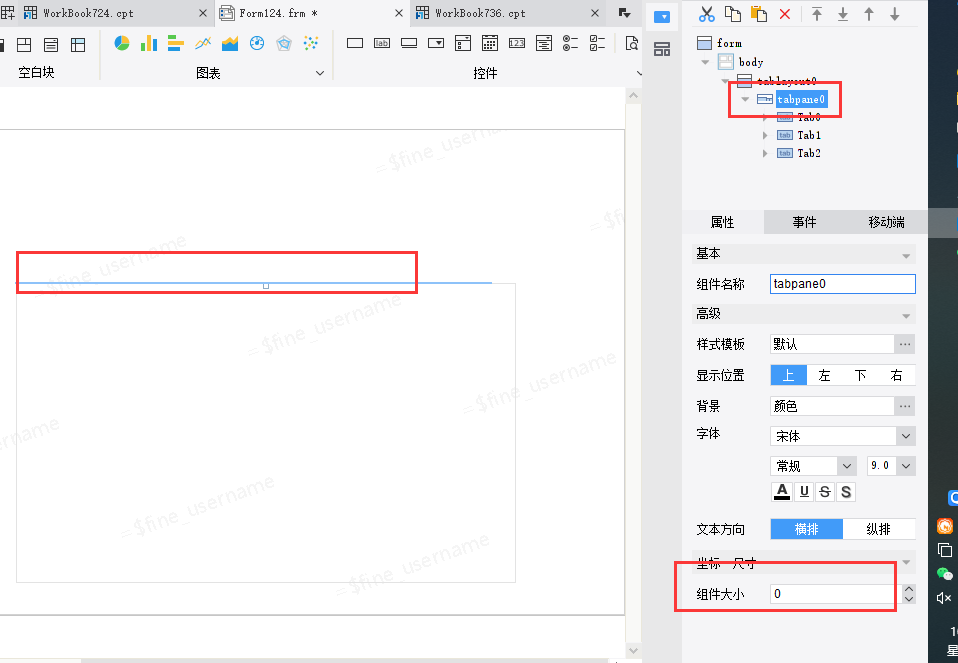
Task: Collapse the body tree node
Action: pos(706,62)
